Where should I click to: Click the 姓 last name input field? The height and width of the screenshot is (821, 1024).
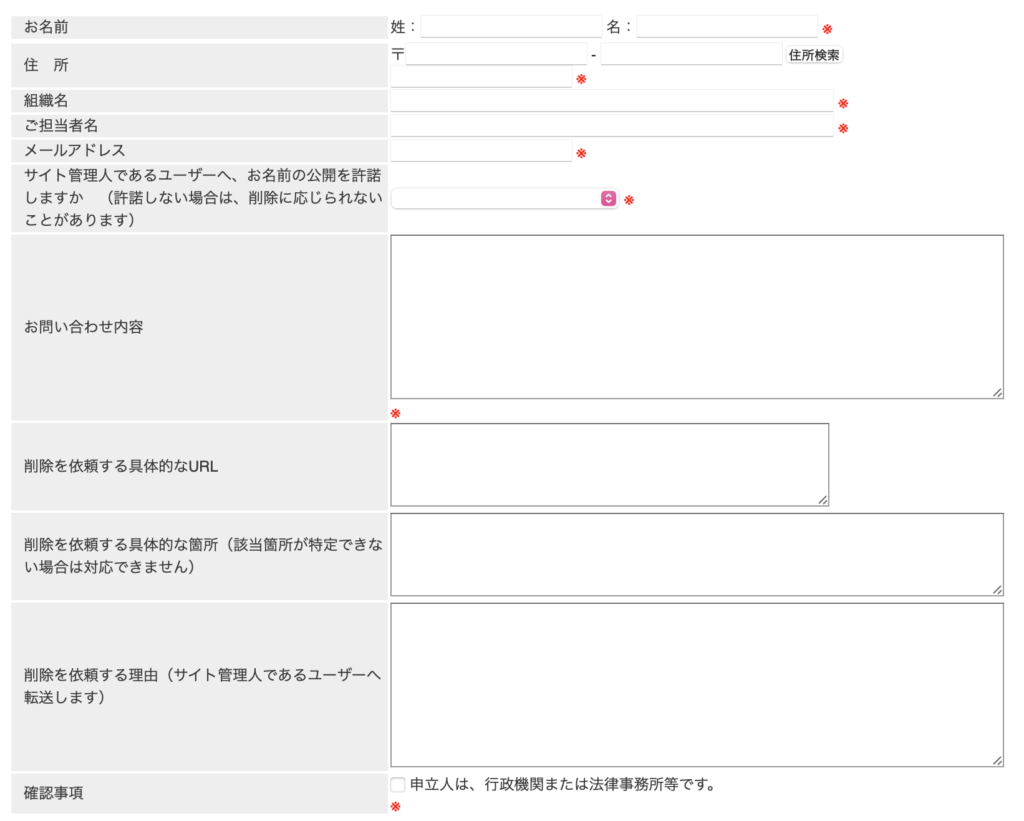[510, 25]
